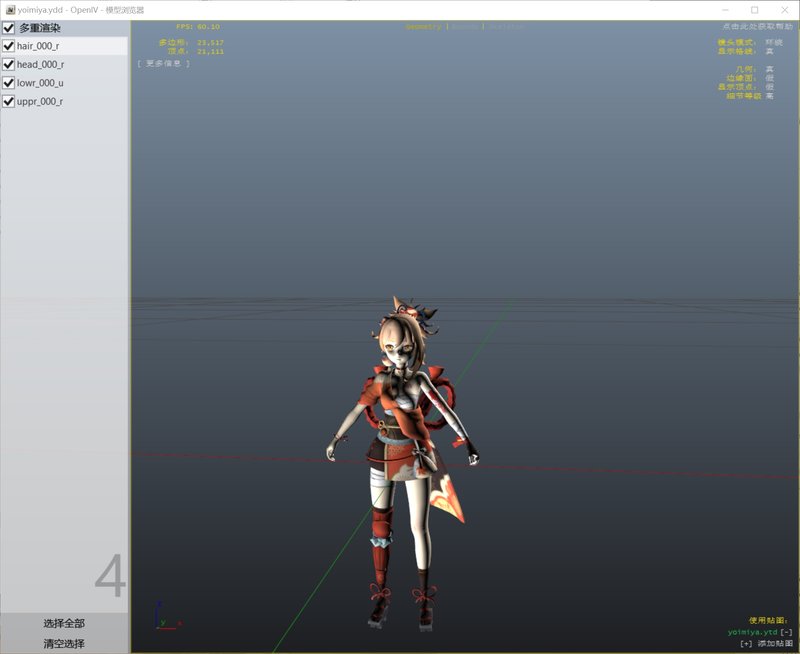The width and height of the screenshot is (800, 654).
Task: Click the 顶点 vertex count value
Action: click(x=210, y=51)
